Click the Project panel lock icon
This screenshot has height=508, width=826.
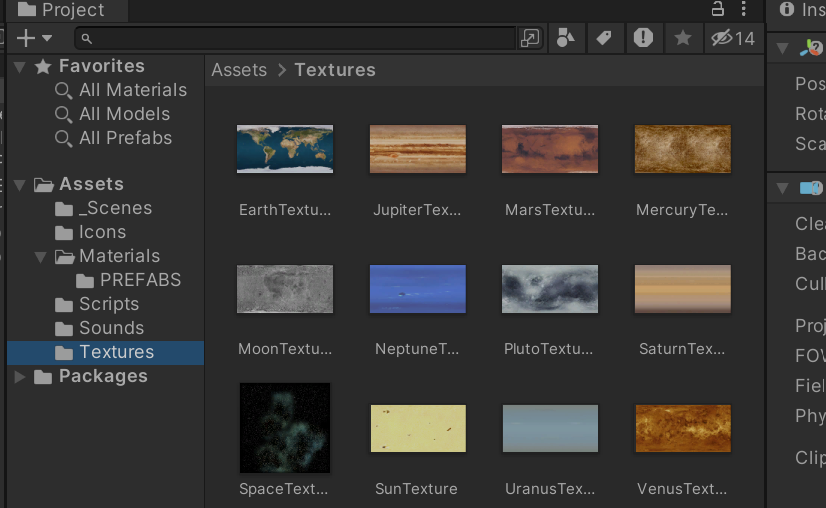pos(717,9)
